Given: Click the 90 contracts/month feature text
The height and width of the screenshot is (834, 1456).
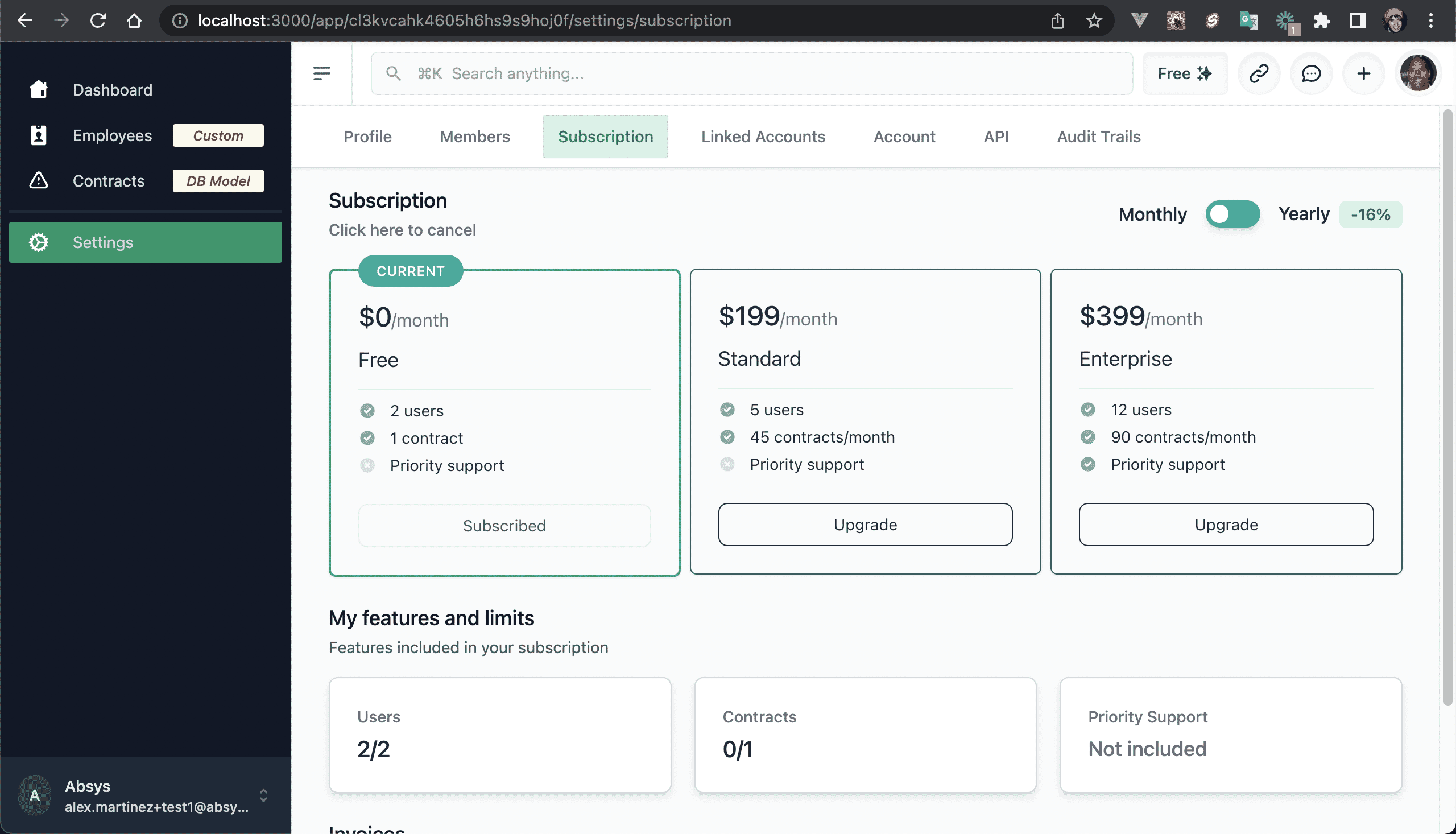Looking at the screenshot, I should pyautogui.click(x=1183, y=436).
